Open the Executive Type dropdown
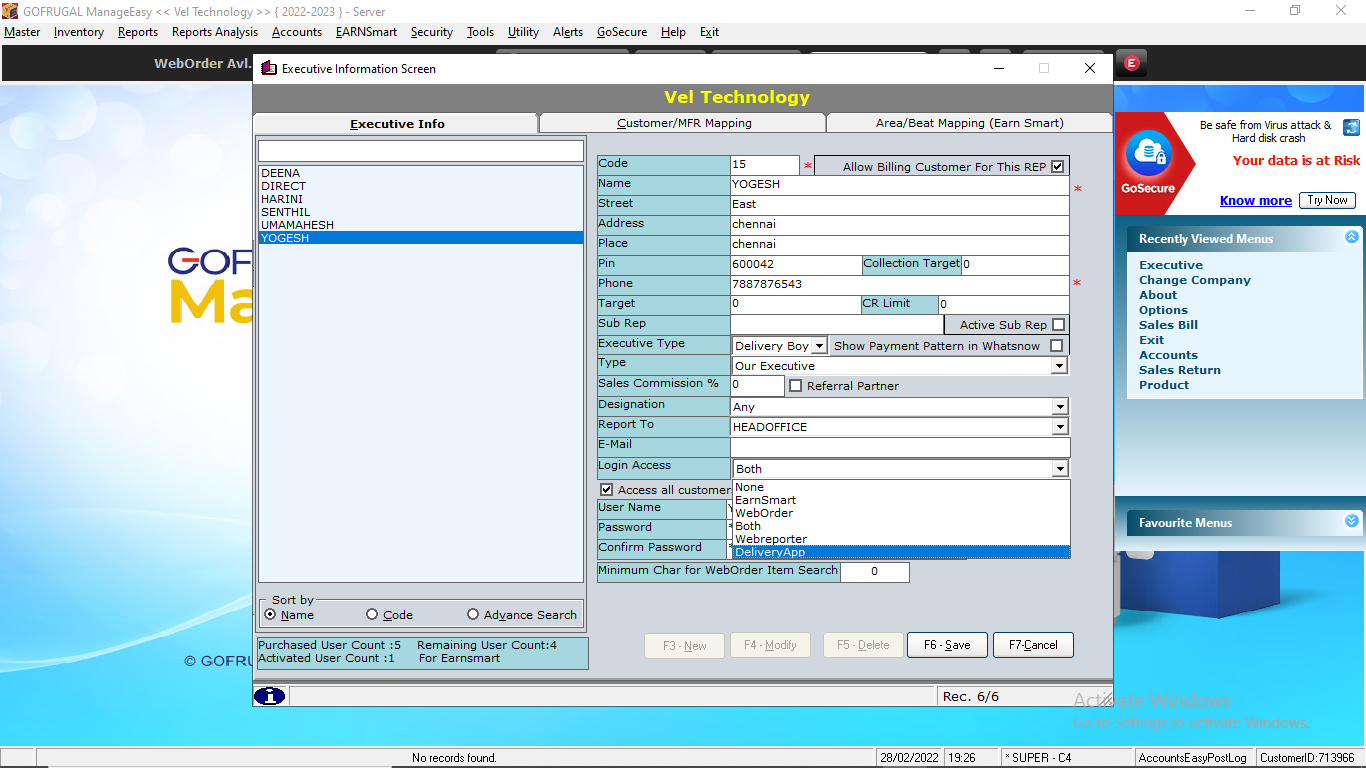1366x768 pixels. click(x=818, y=346)
